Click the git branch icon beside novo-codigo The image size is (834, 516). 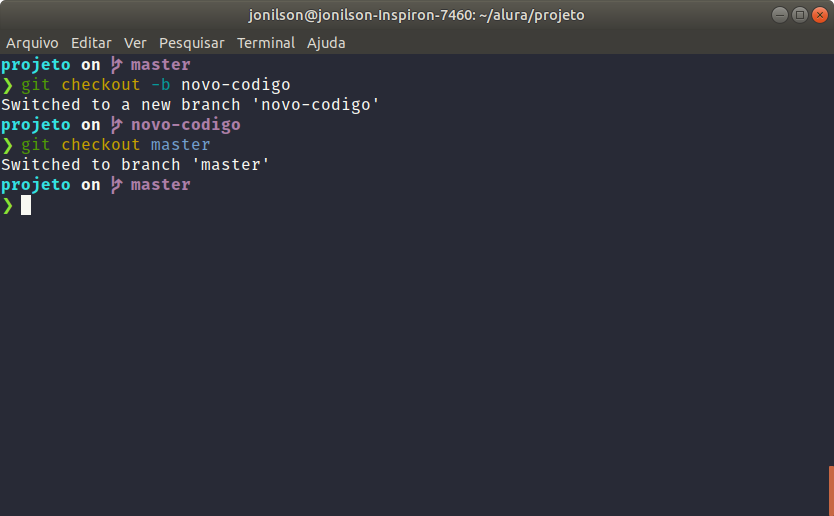point(116,125)
